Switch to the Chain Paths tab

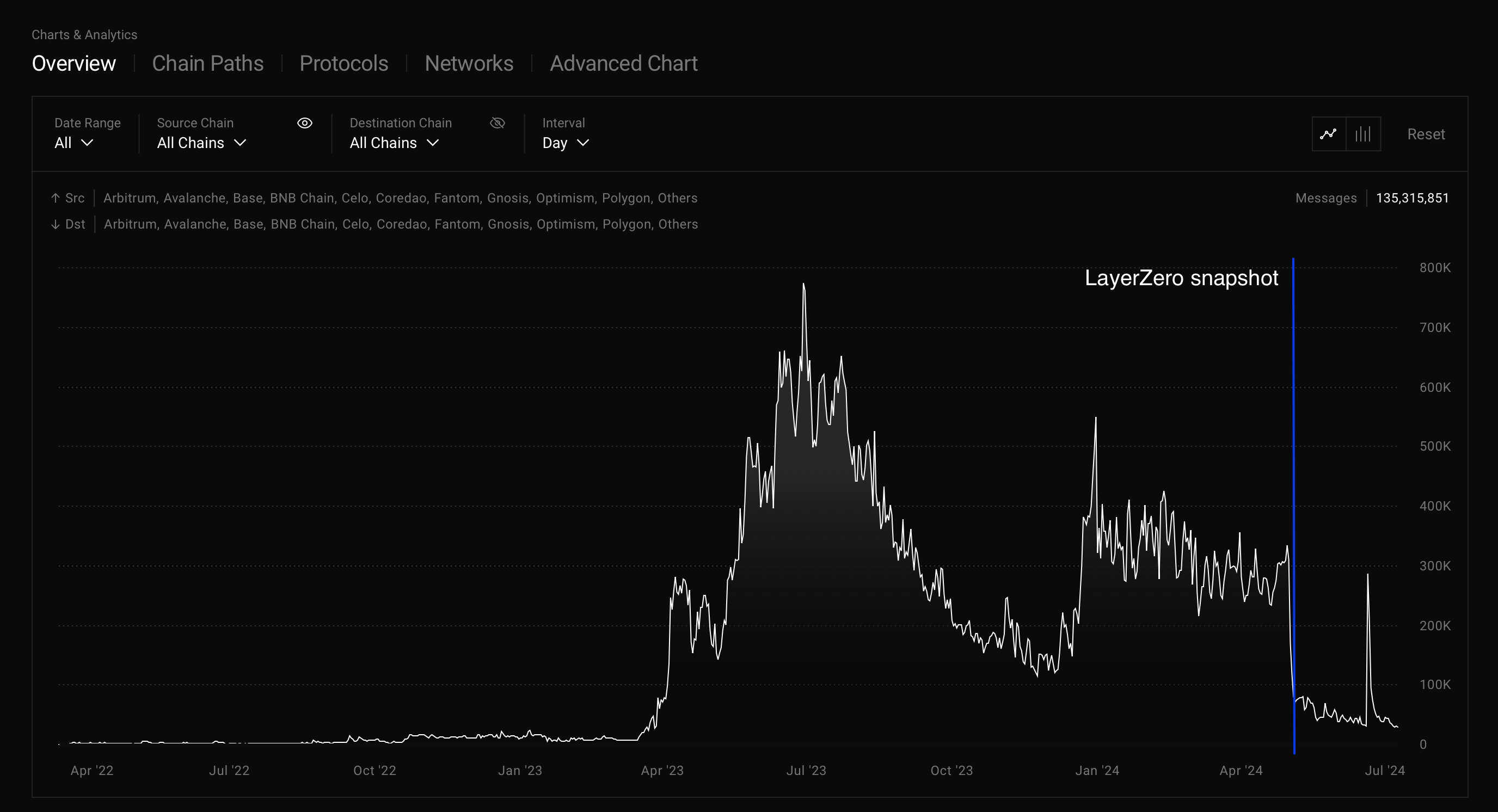pyautogui.click(x=207, y=63)
